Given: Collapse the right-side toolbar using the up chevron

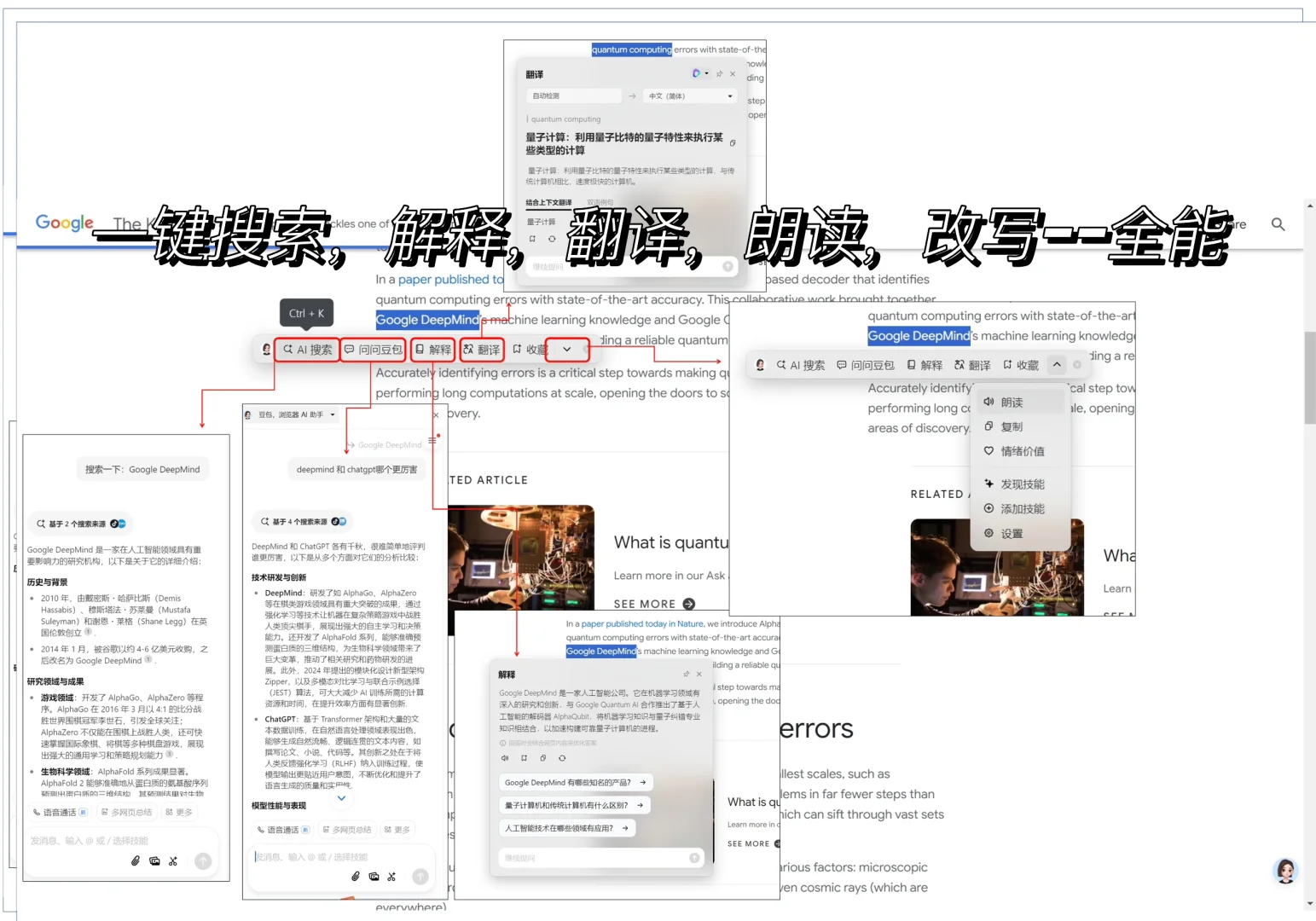Looking at the screenshot, I should click(x=1056, y=364).
